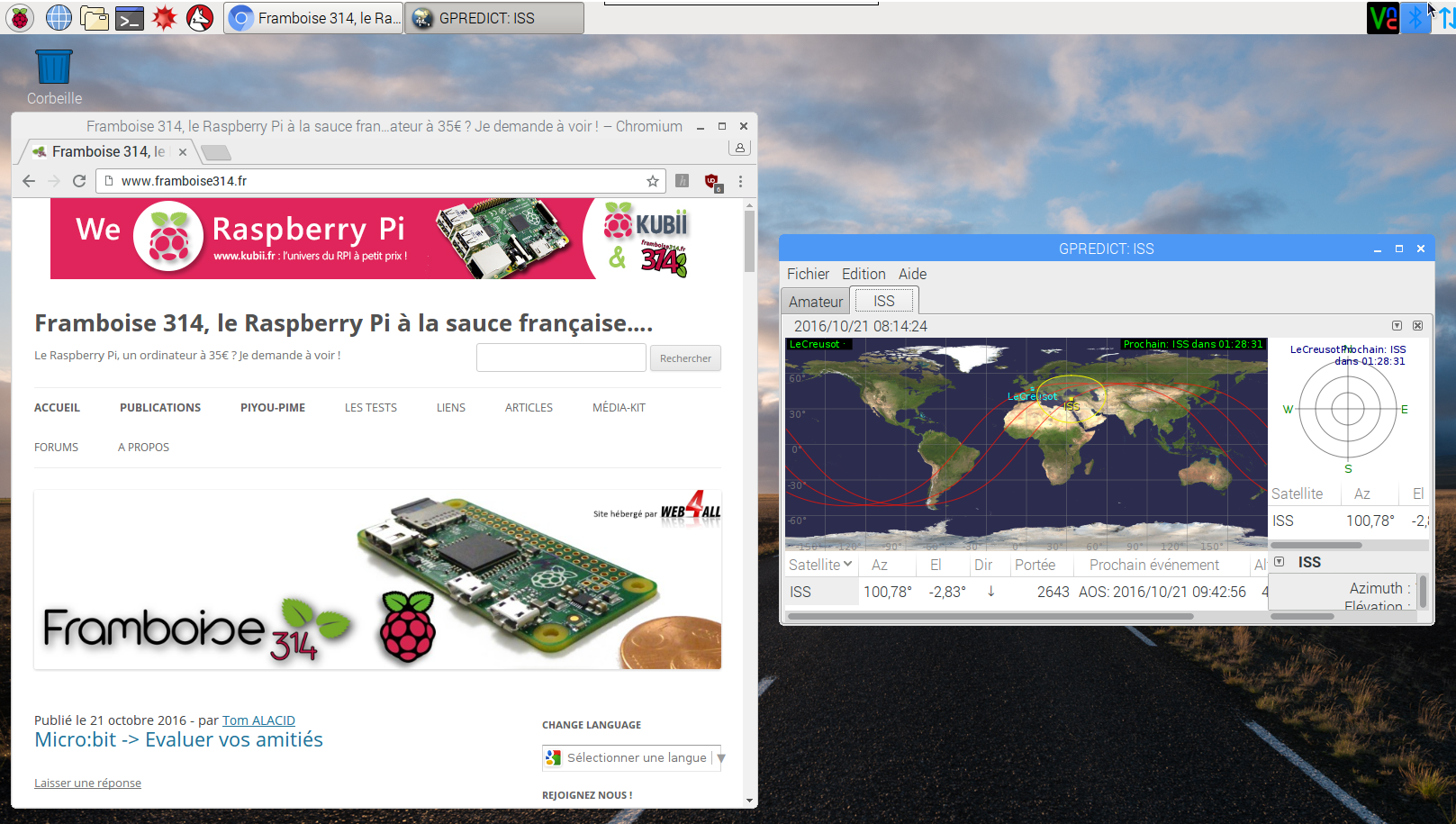Open the PIYOU-PIME navigation link
This screenshot has height=824, width=1456.
coord(273,408)
